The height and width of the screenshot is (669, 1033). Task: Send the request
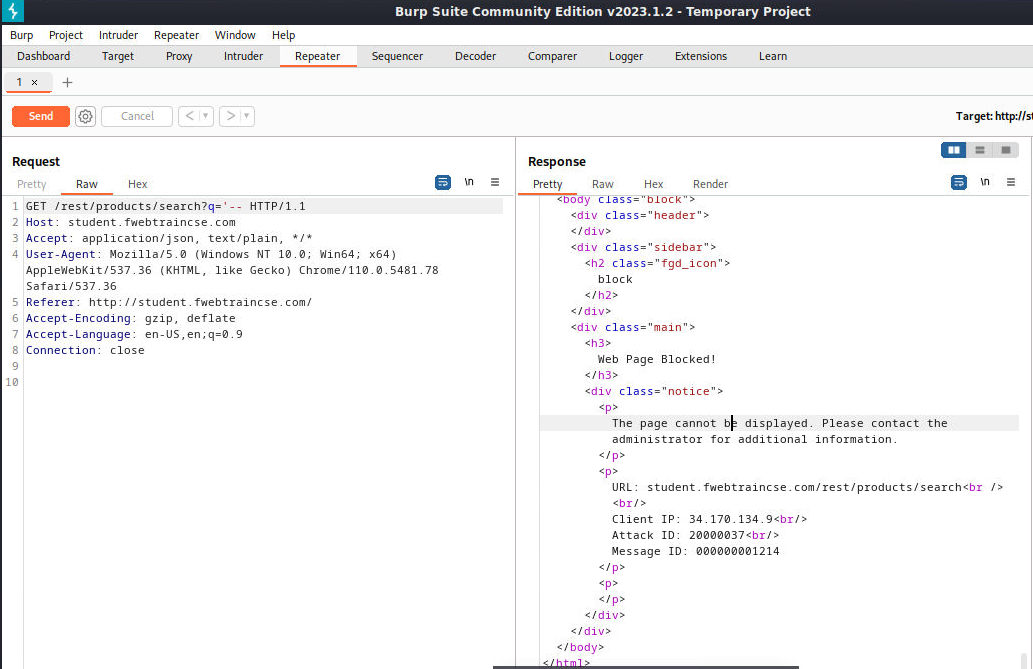(x=41, y=117)
